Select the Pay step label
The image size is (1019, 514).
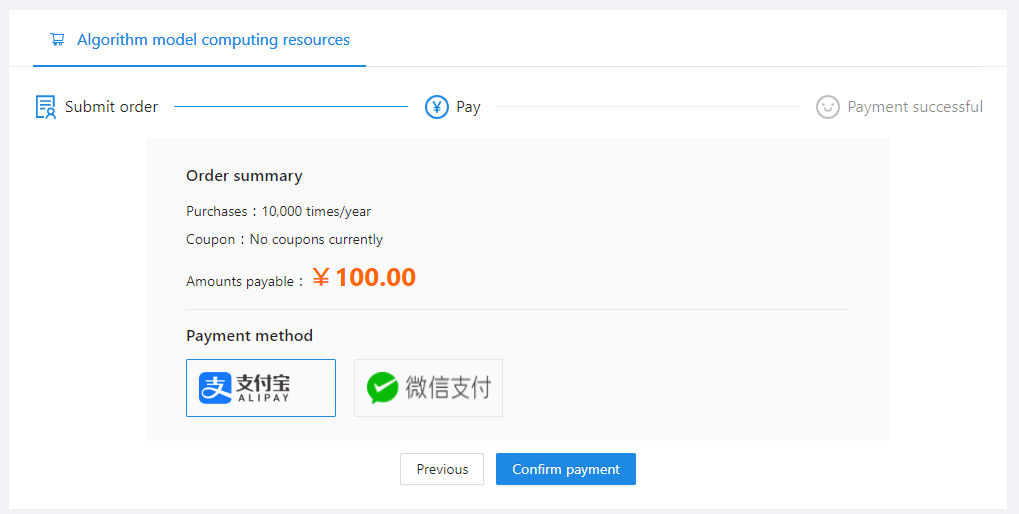click(468, 107)
